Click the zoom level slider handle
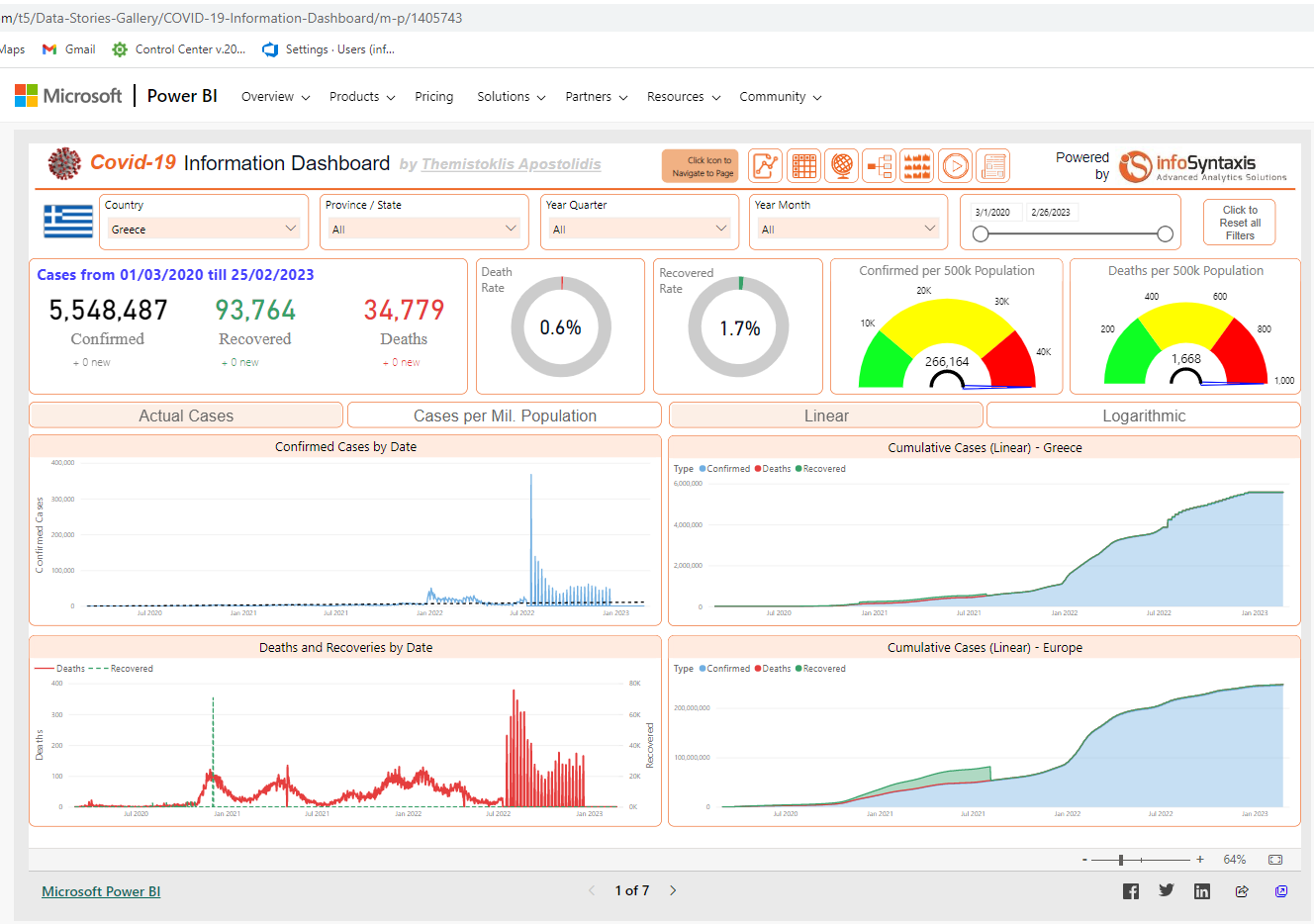 [x=1121, y=860]
